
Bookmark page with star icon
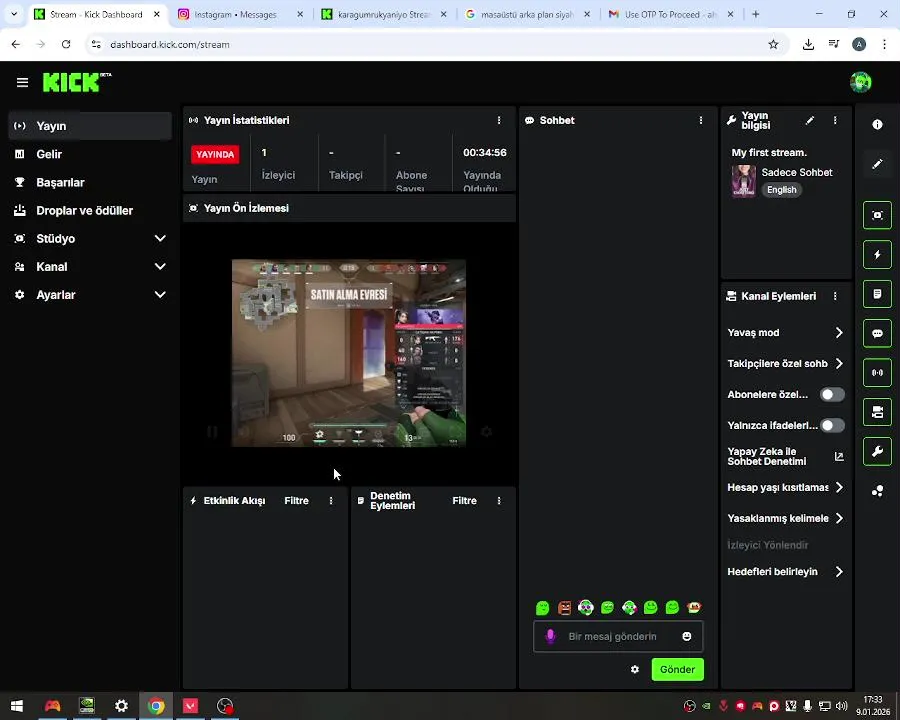(x=773, y=44)
